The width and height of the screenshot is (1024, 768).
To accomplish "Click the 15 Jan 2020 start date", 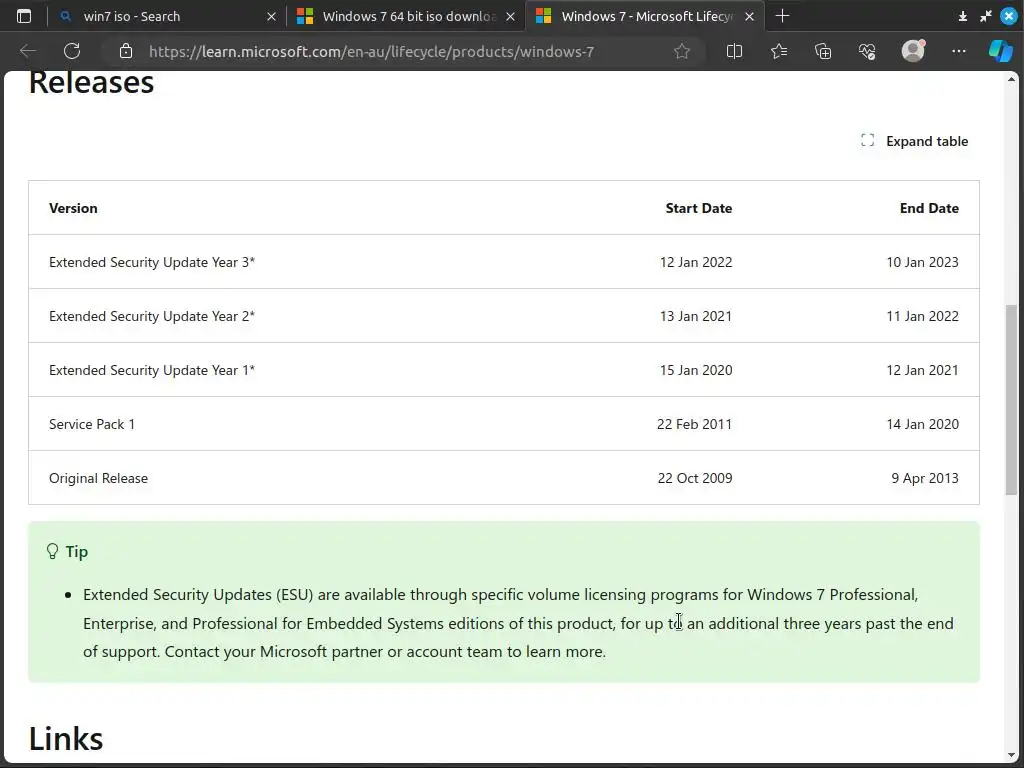I will (x=696, y=370).
